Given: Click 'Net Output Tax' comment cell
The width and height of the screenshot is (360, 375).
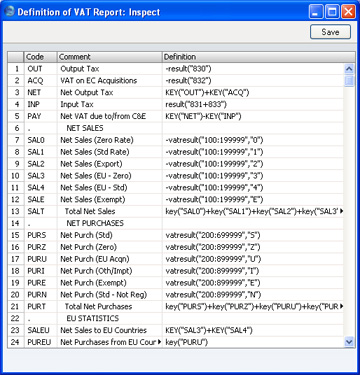Looking at the screenshot, I should tap(110, 93).
